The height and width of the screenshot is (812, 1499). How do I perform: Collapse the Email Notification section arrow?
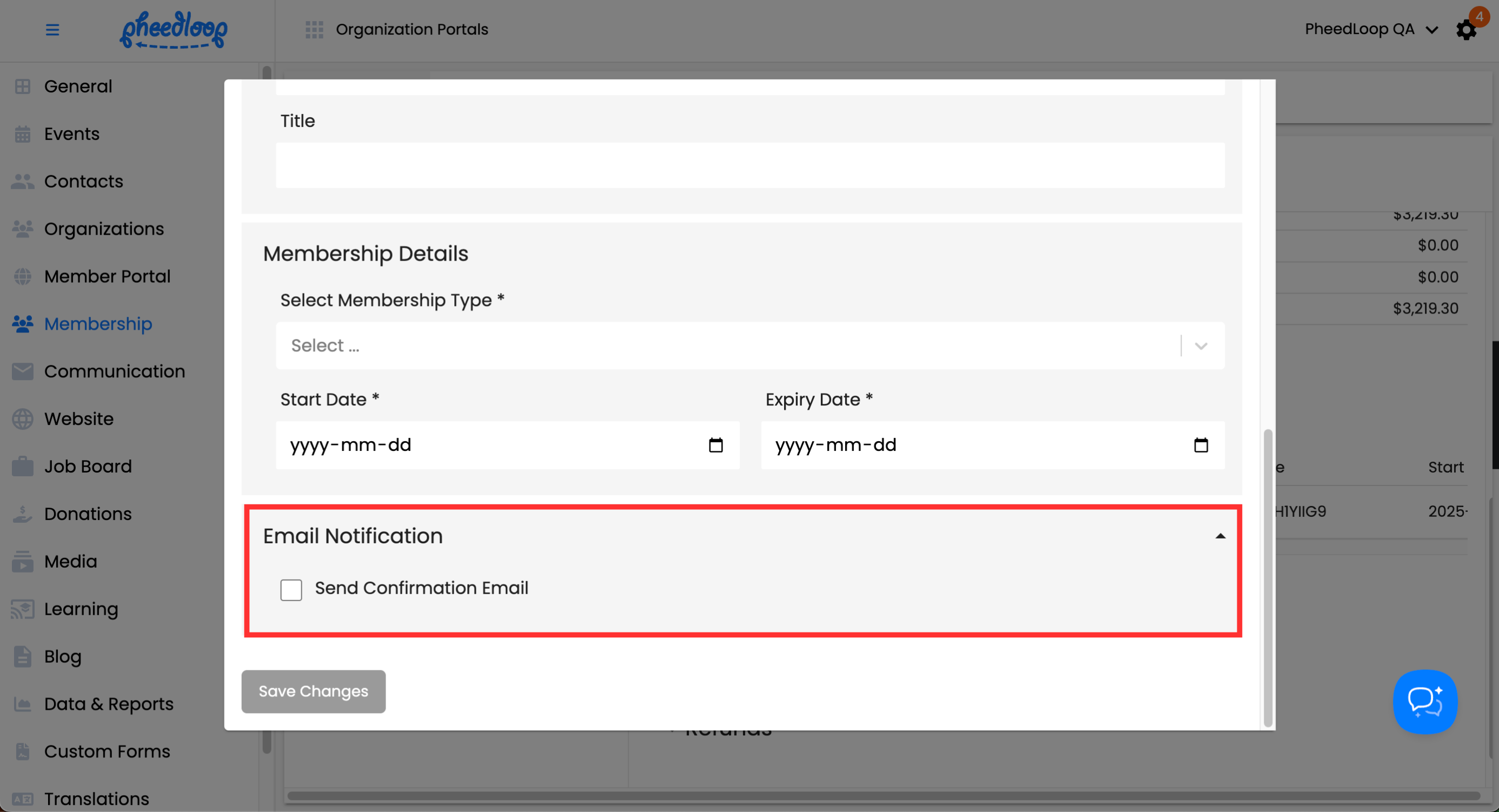pyautogui.click(x=1221, y=536)
